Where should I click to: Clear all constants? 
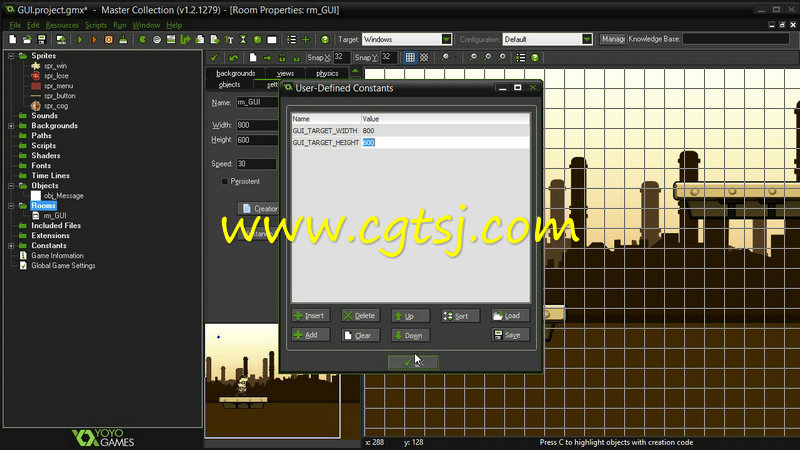(x=360, y=335)
